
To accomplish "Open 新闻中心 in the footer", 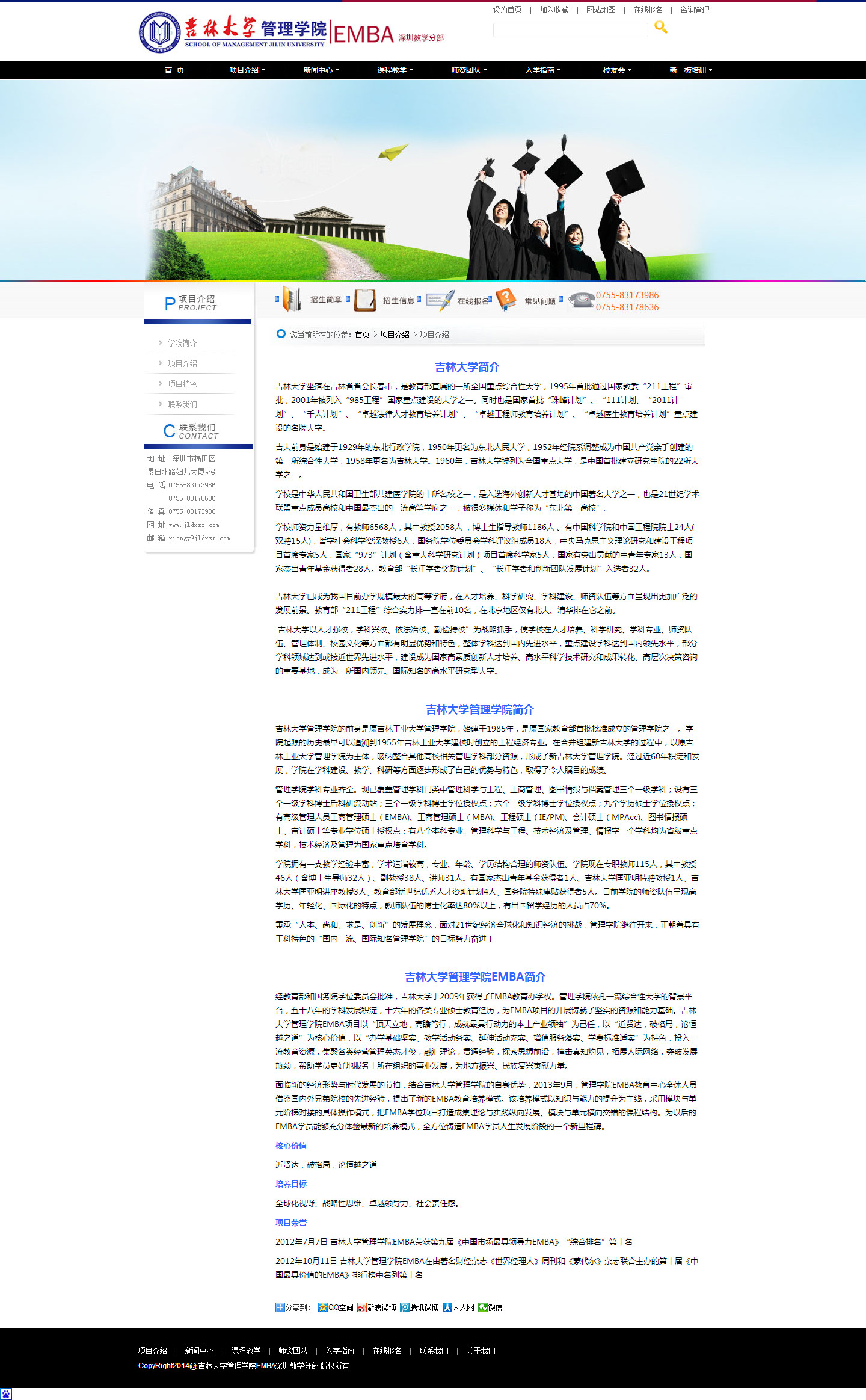I will coord(199,1351).
